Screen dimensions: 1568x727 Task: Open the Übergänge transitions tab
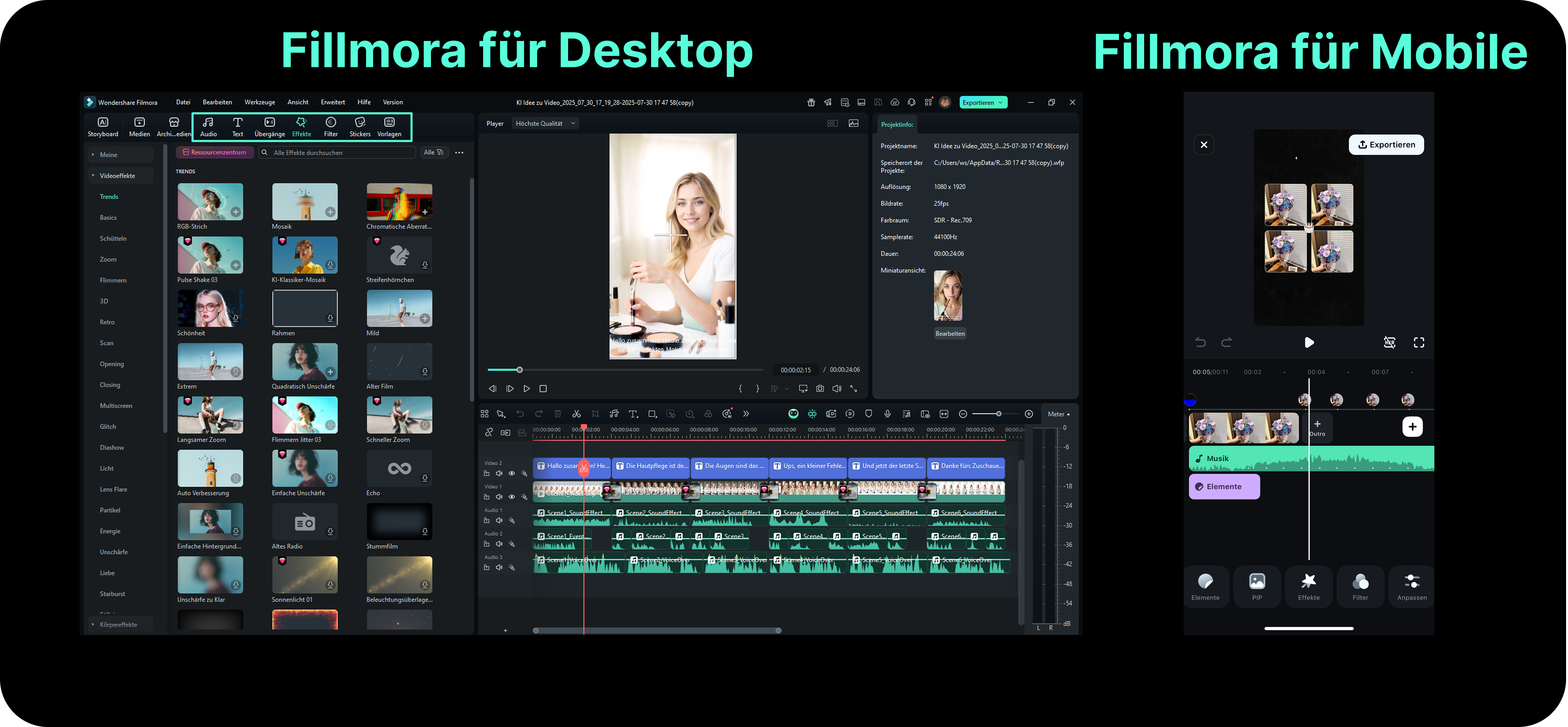(270, 127)
